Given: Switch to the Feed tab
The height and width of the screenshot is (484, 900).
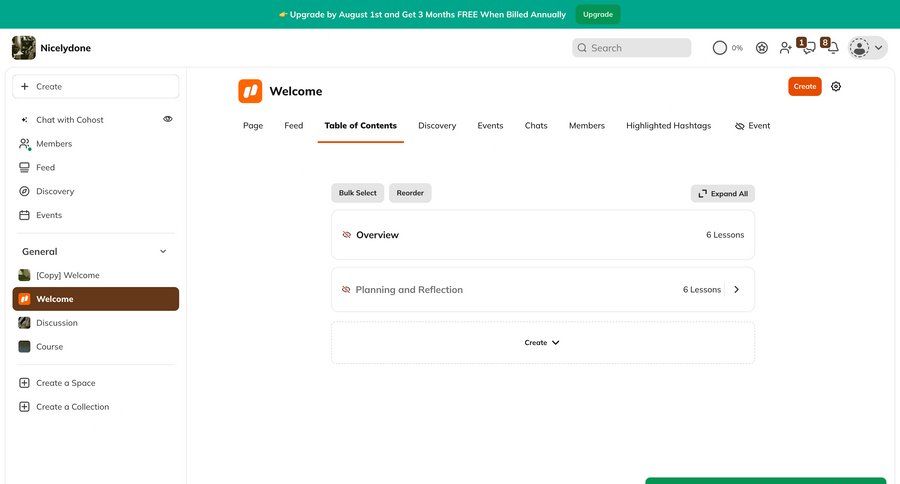Looking at the screenshot, I should (293, 125).
